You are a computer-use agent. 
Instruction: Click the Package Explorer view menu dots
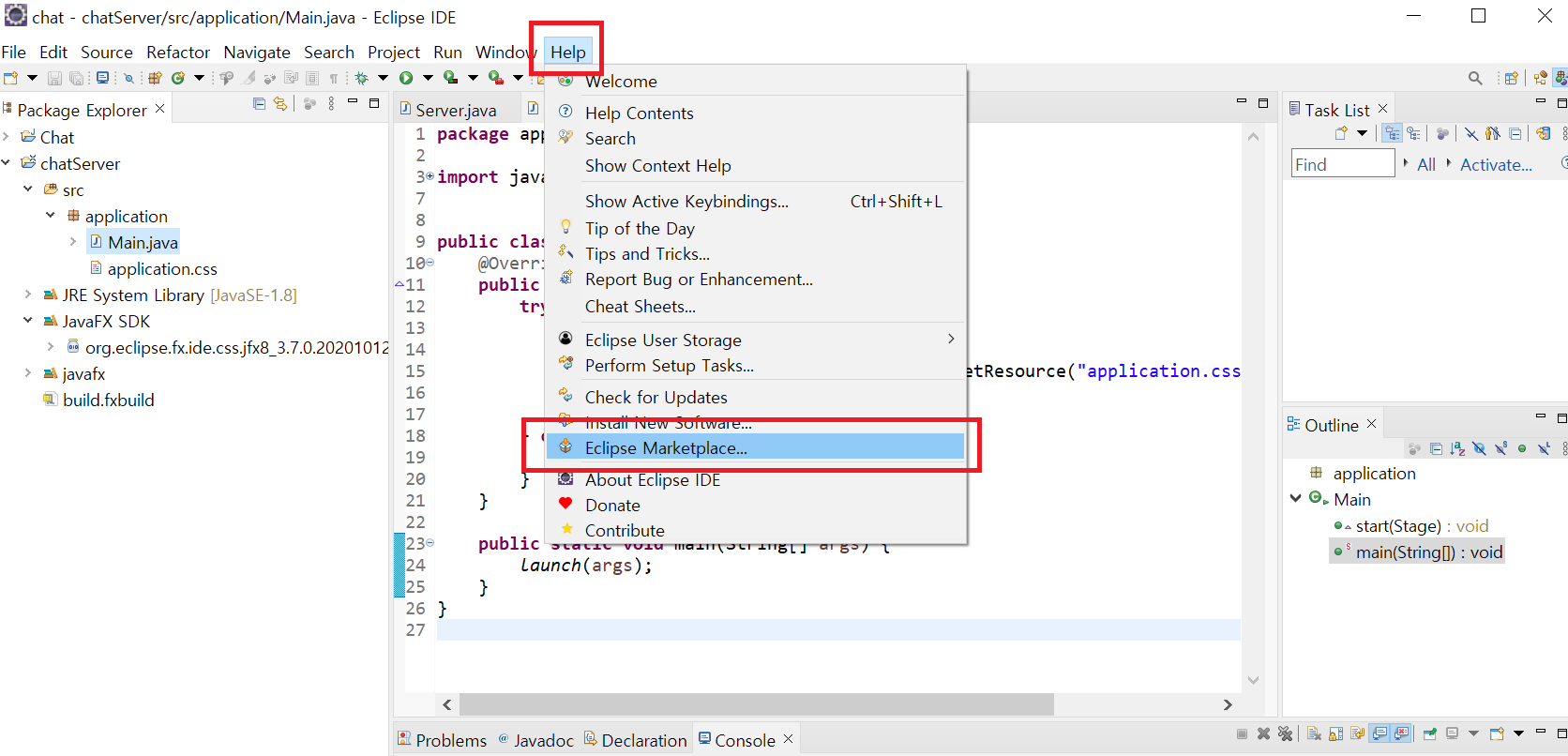(331, 104)
